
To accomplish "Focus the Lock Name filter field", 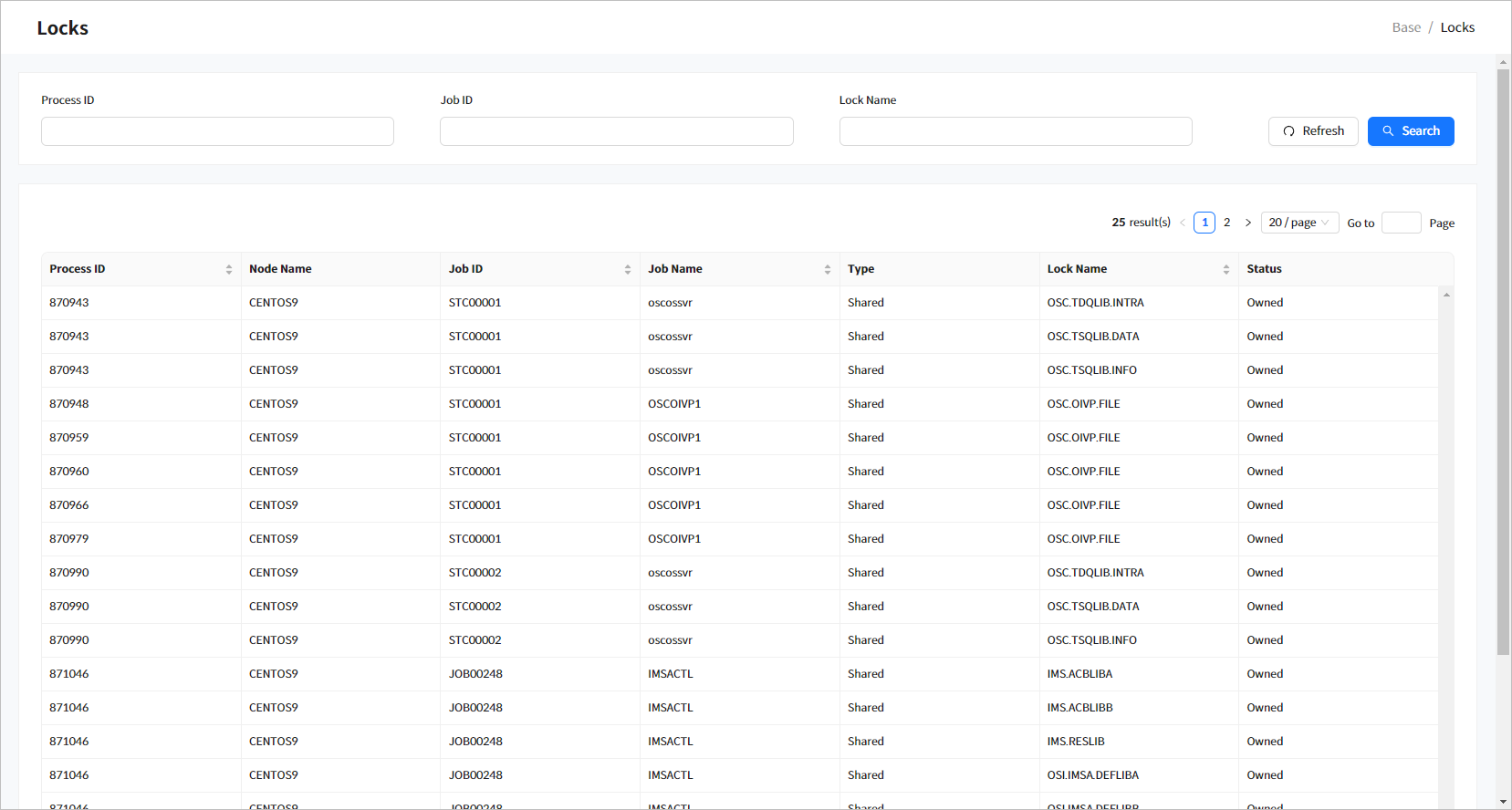I will tap(1016, 131).
